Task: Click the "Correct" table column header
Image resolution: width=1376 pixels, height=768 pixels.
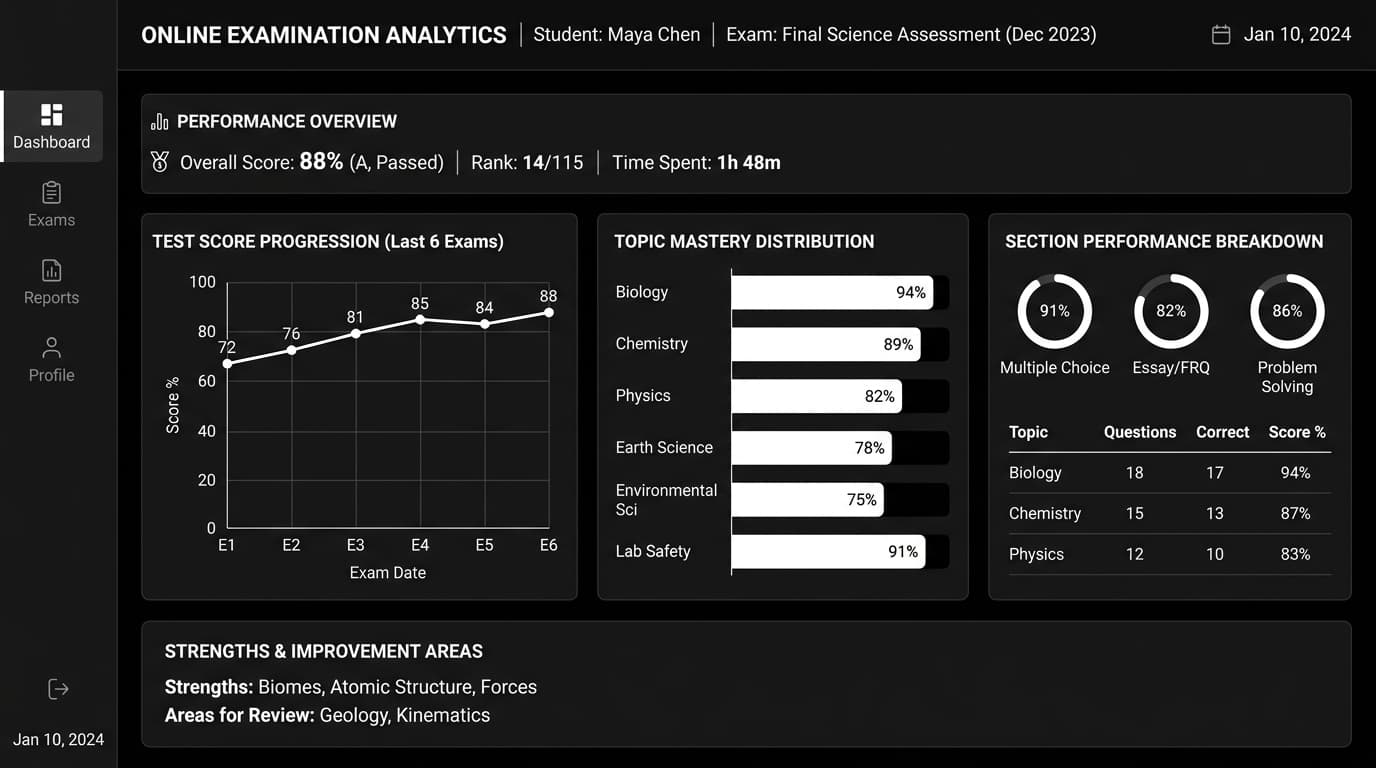Action: coord(1223,432)
